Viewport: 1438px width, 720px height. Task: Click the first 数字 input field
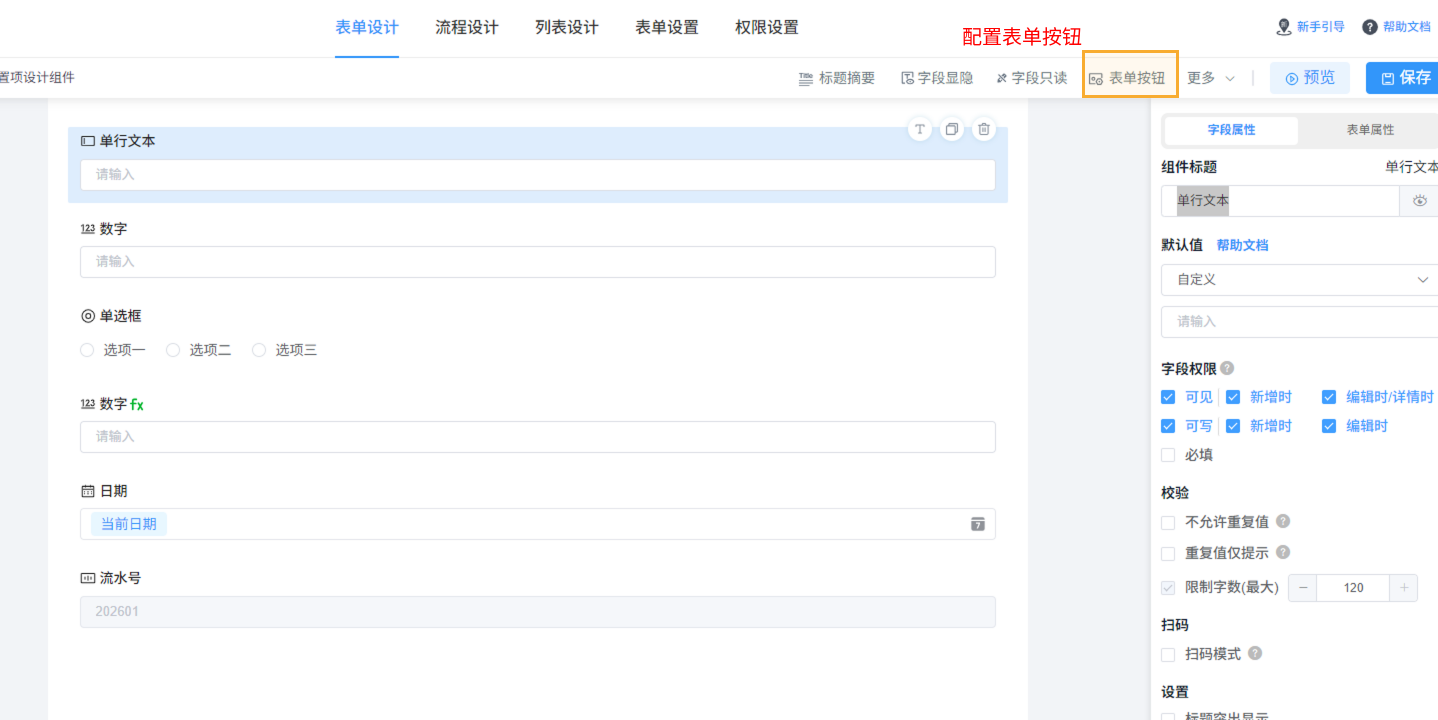tap(538, 262)
